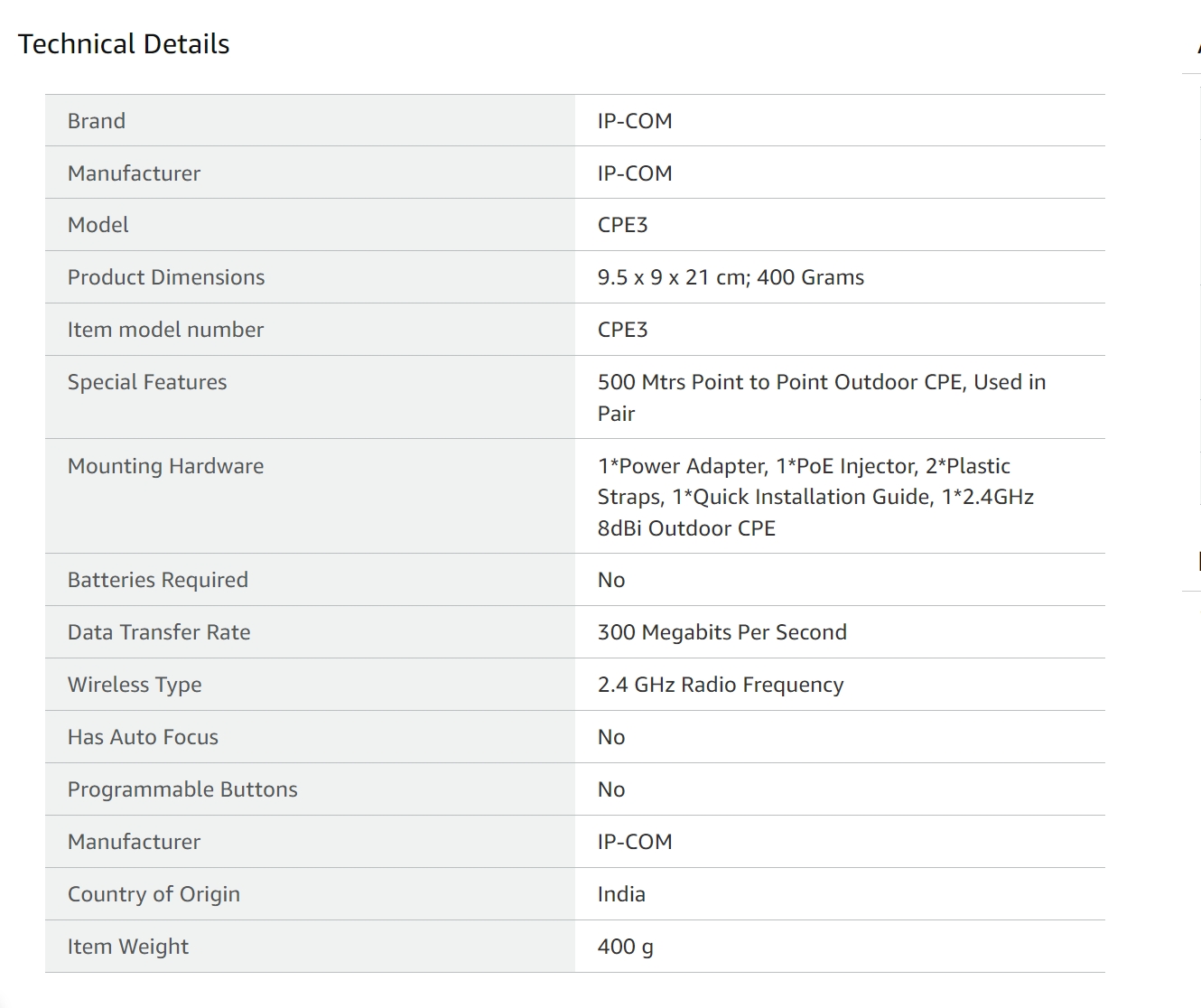Viewport: 1201px width, 1008px height.
Task: Select the Special Features label
Action: tap(147, 382)
